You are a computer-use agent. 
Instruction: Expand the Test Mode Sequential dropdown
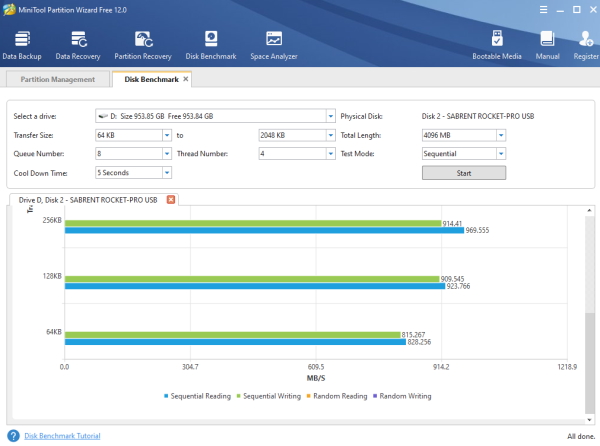[501, 154]
